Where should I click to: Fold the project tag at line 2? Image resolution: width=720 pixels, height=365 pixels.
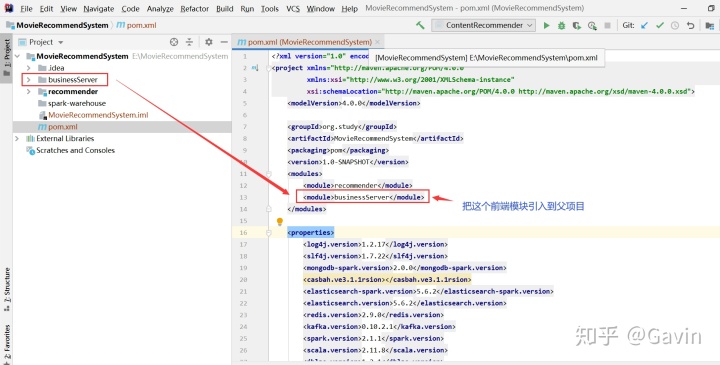[269, 68]
